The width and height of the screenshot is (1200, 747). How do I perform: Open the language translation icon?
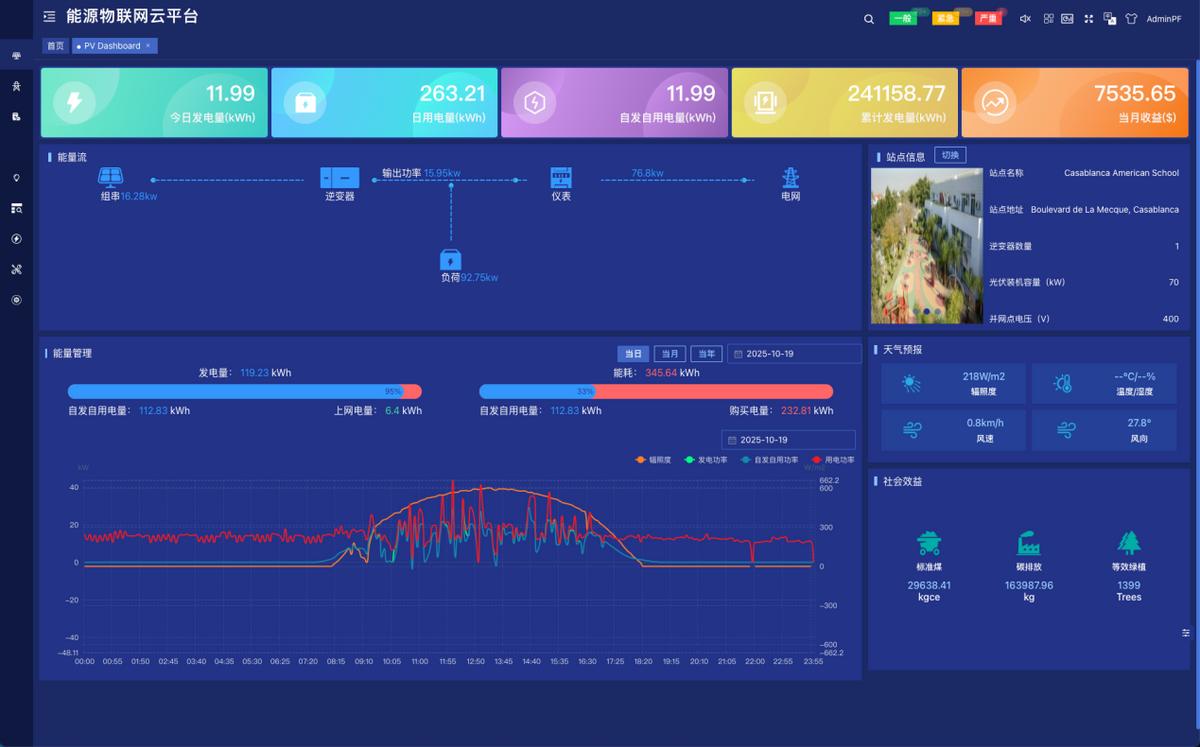(x=1109, y=19)
